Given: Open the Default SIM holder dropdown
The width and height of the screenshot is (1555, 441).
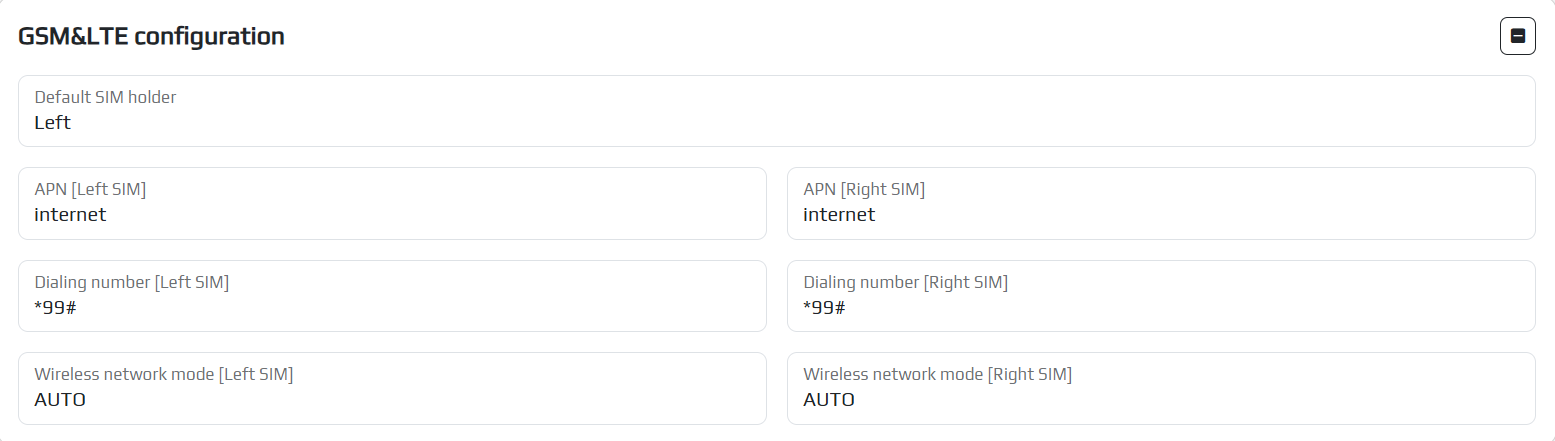Looking at the screenshot, I should tap(776, 111).
